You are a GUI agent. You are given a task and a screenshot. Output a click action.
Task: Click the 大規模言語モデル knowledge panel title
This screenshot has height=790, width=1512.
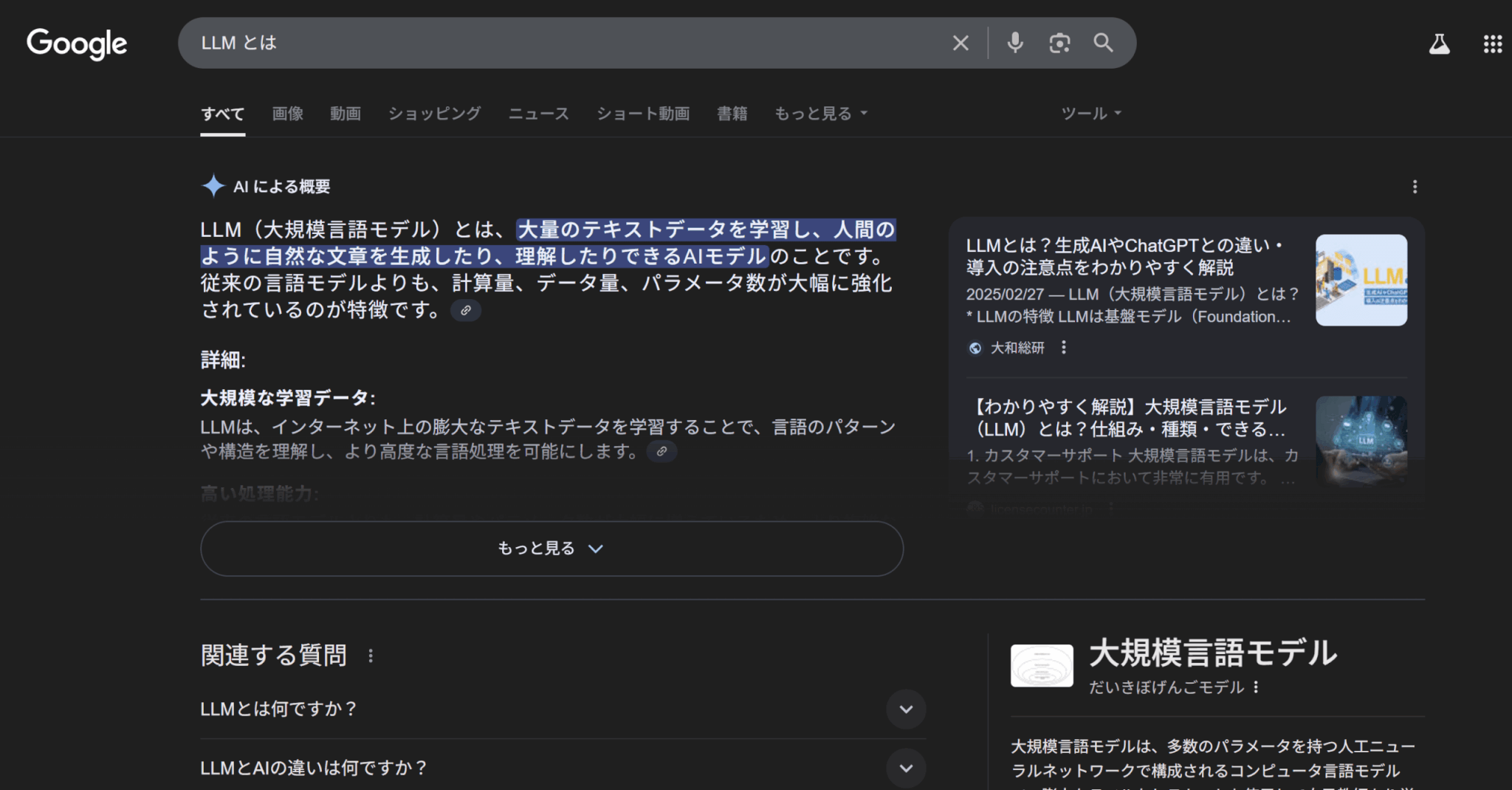coord(1213,653)
